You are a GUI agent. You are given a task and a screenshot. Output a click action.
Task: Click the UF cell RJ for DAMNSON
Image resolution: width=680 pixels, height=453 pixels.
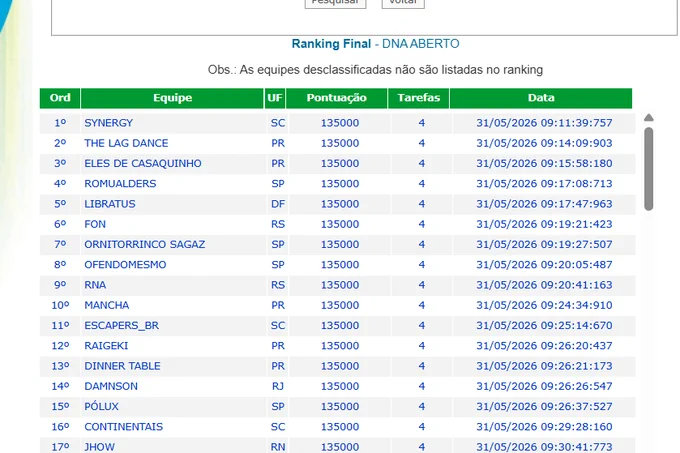[x=278, y=387]
